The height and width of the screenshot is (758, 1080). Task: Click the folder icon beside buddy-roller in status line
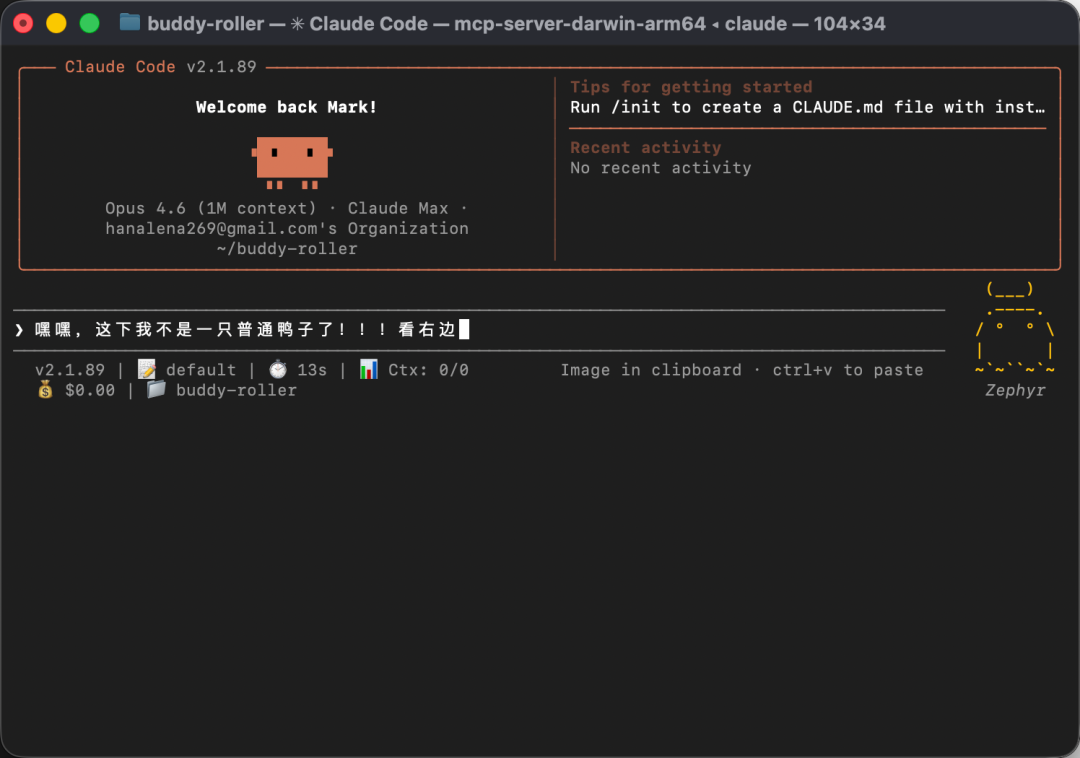156,390
